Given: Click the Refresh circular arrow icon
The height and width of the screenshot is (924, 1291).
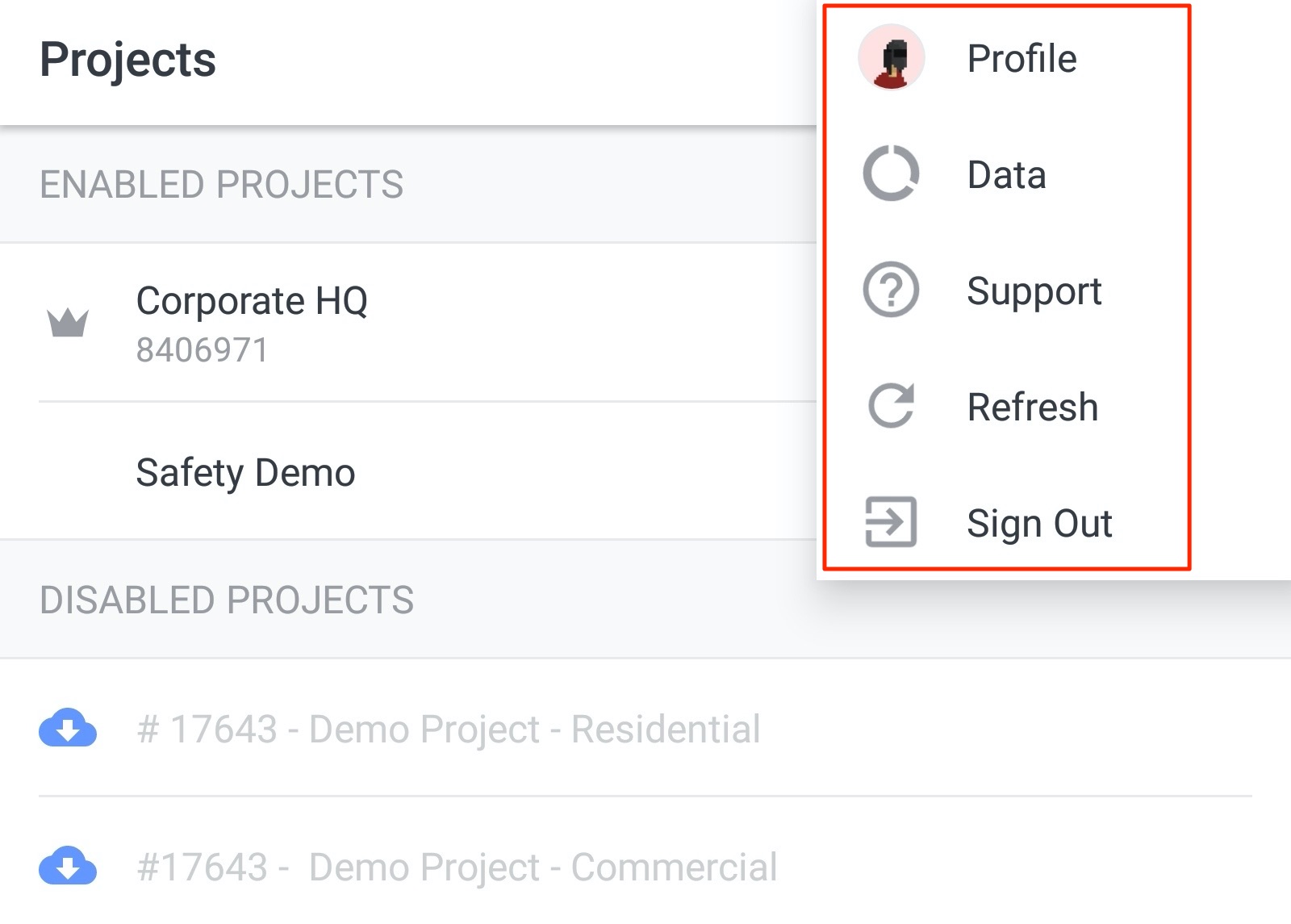Looking at the screenshot, I should [891, 406].
